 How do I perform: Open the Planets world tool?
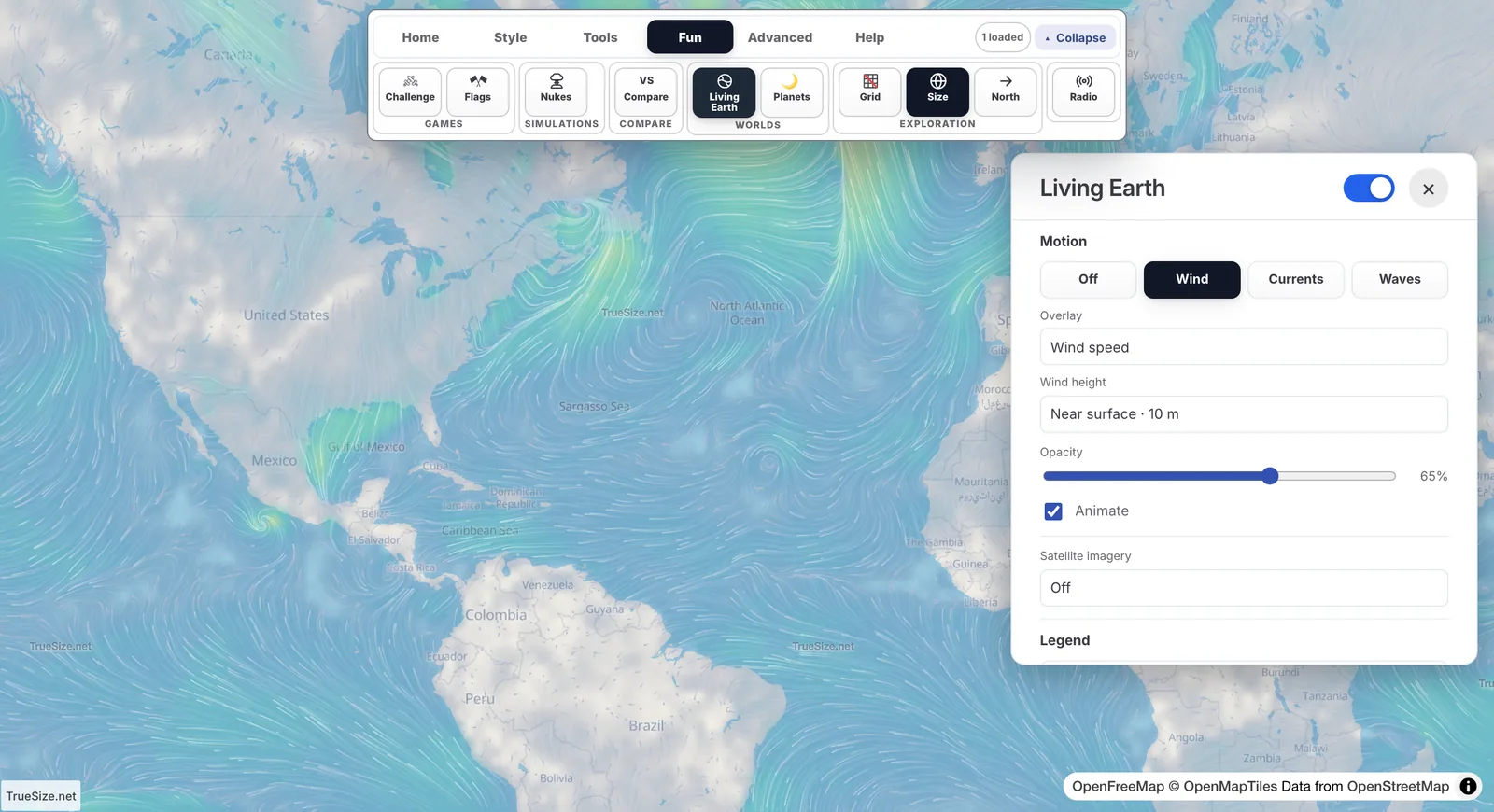point(792,92)
